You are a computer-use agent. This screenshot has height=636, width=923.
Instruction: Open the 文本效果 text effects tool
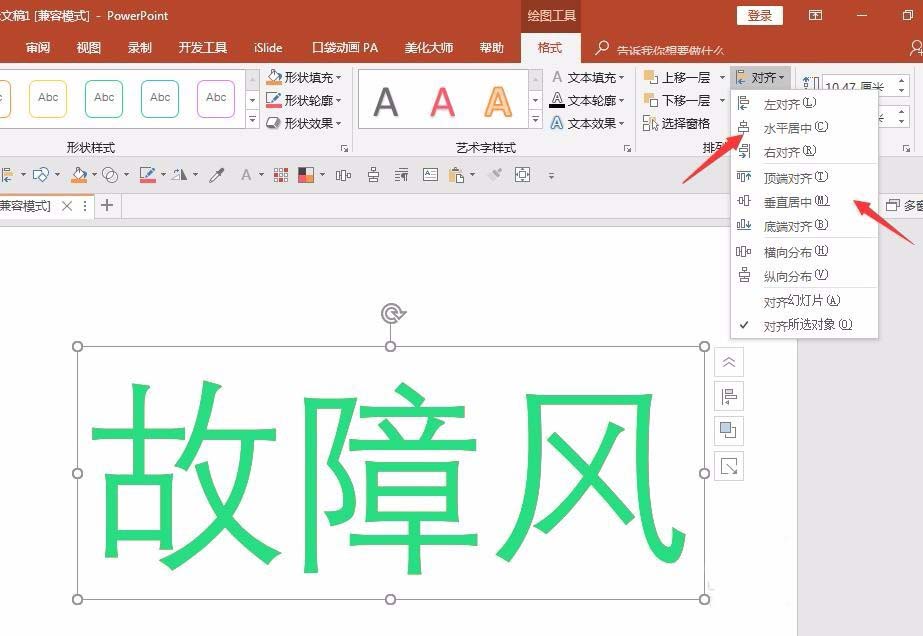pyautogui.click(x=586, y=123)
